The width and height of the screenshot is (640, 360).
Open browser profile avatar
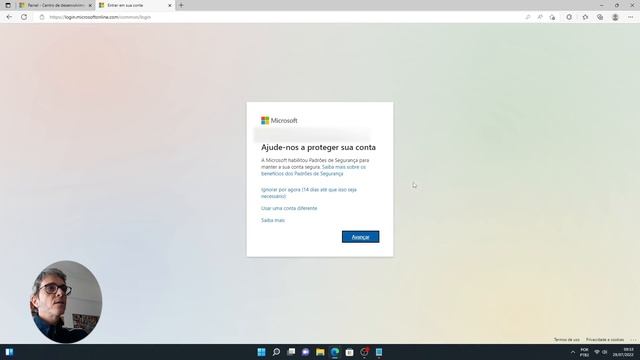pyautogui.click(x=615, y=17)
